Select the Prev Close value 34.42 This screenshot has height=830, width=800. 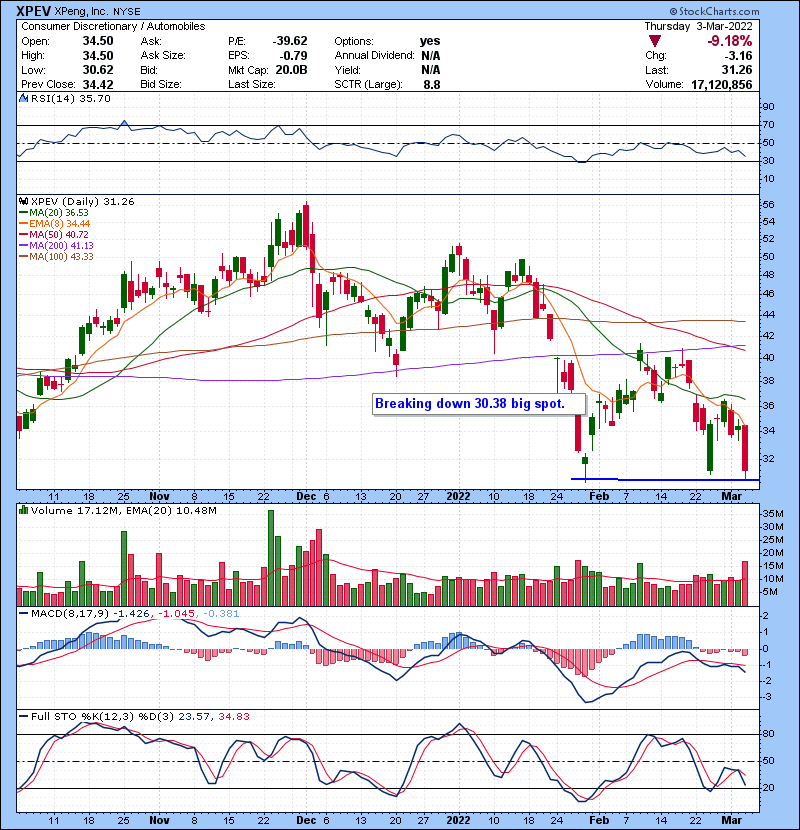tap(98, 85)
